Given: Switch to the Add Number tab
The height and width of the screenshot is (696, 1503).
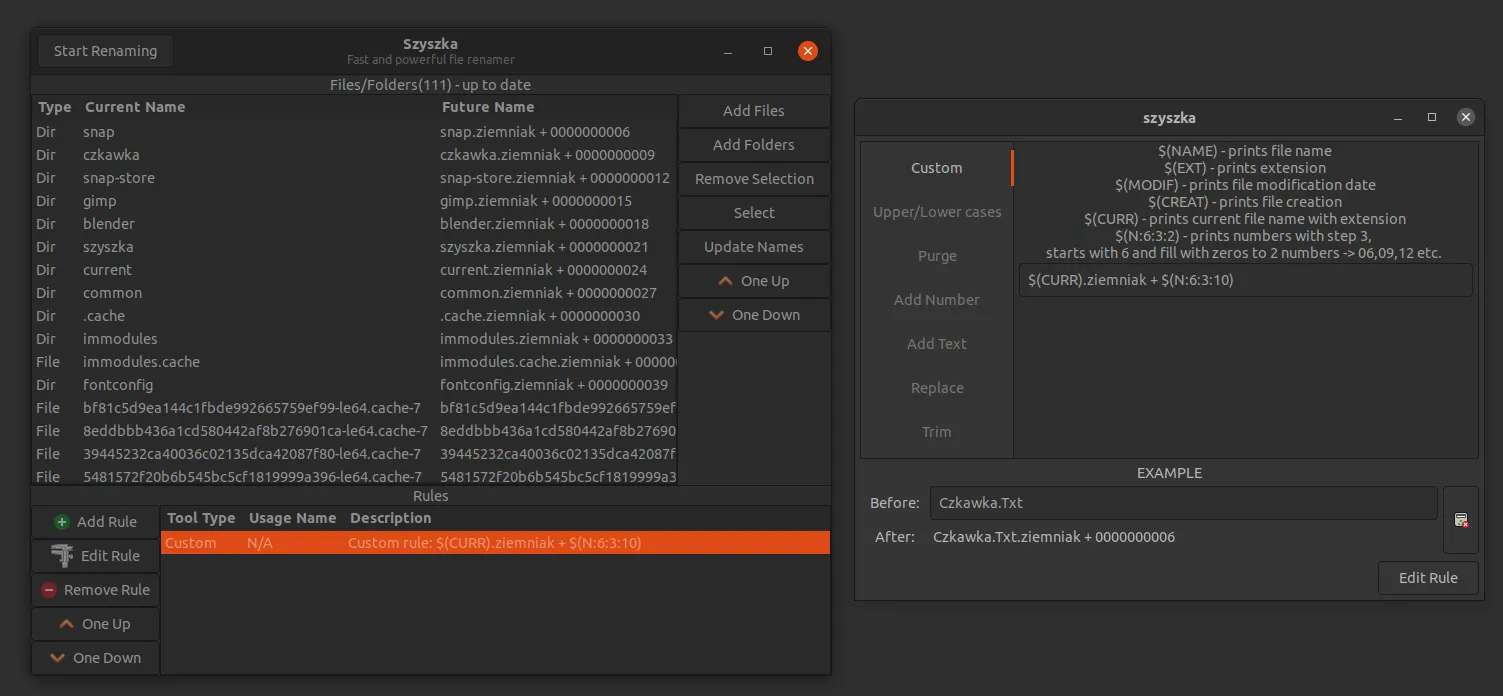Looking at the screenshot, I should 937,300.
